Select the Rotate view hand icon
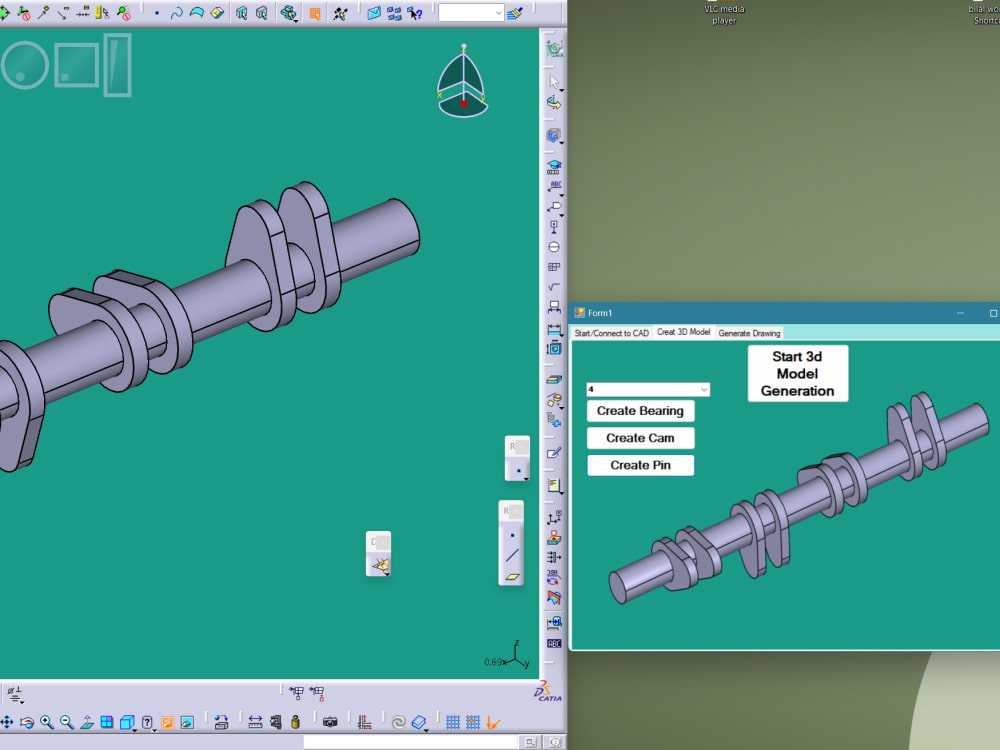 pyautogui.click(x=27, y=722)
